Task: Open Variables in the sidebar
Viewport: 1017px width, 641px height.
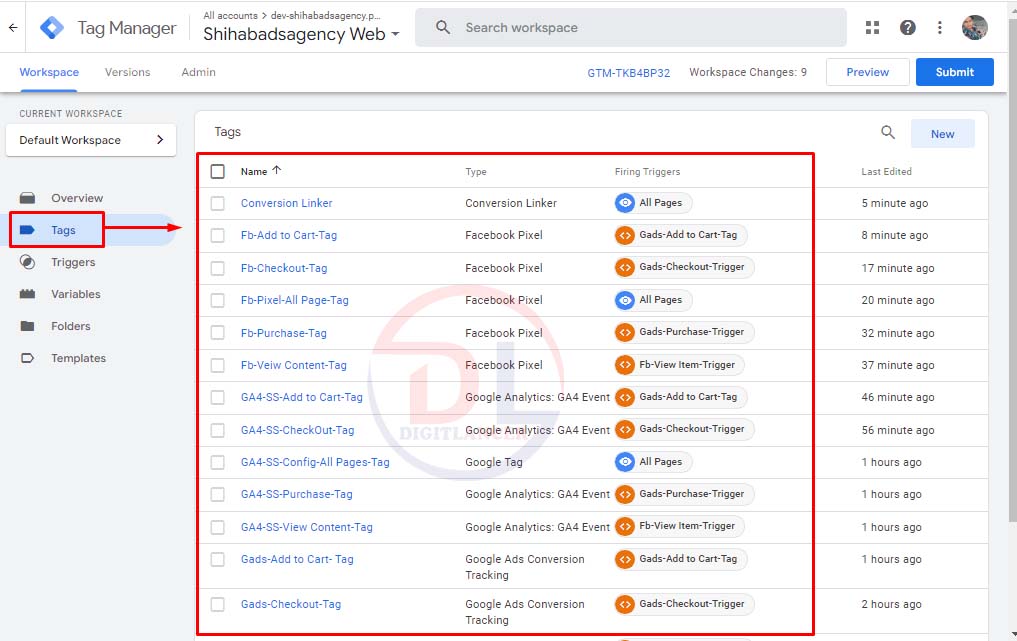Action: coord(75,294)
